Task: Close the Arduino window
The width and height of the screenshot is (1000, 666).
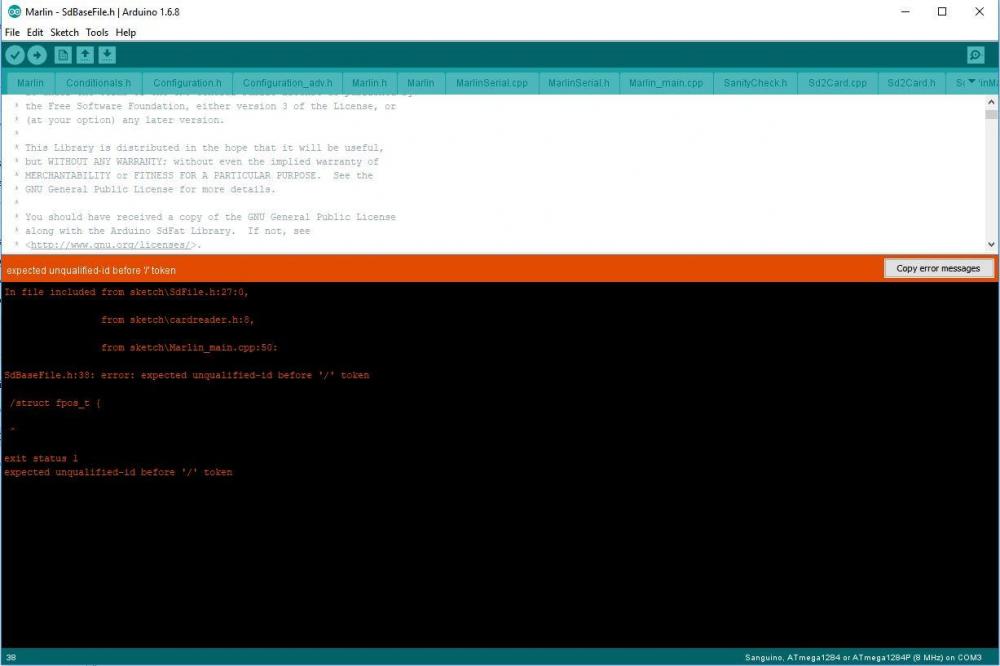Action: [x=980, y=11]
